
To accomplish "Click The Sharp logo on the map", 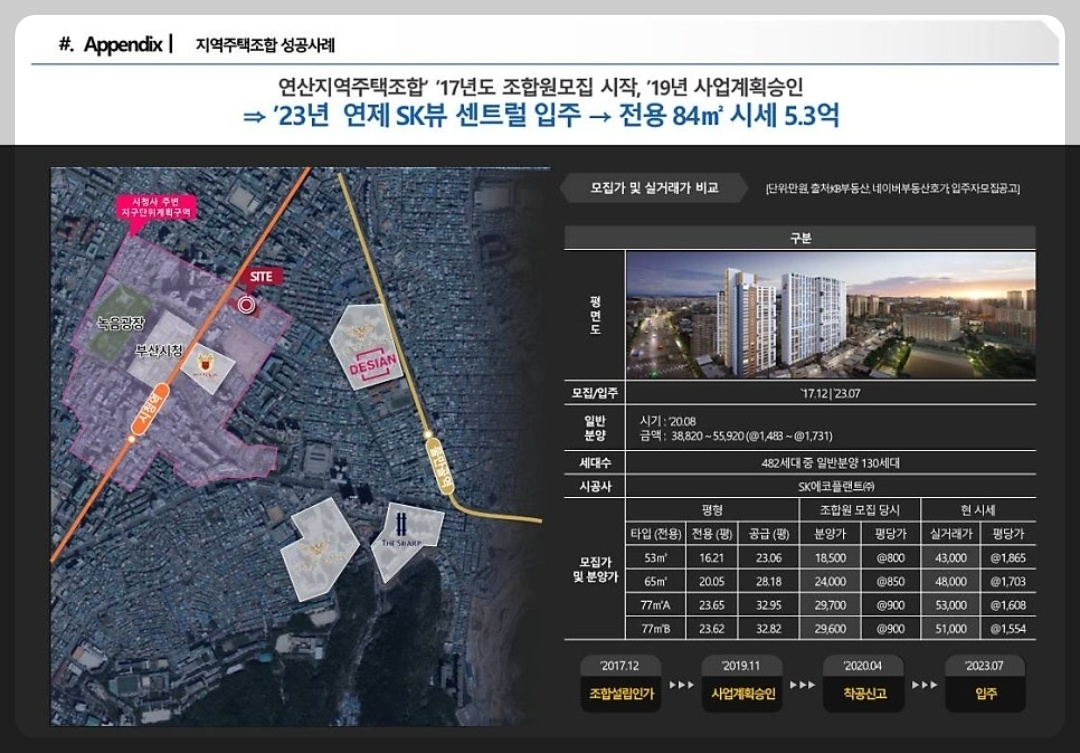I will pos(402,528).
